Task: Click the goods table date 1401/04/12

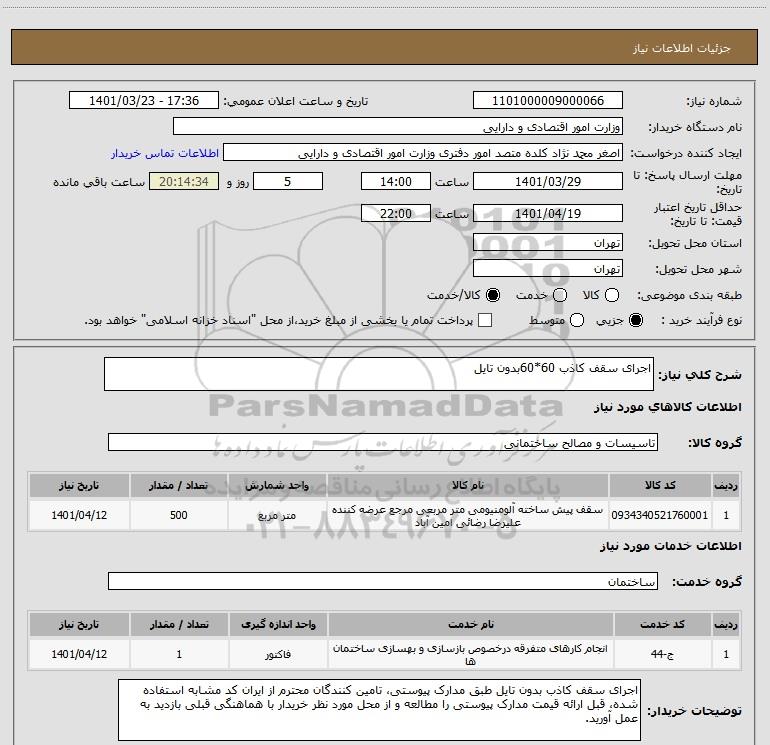Action: point(79,515)
